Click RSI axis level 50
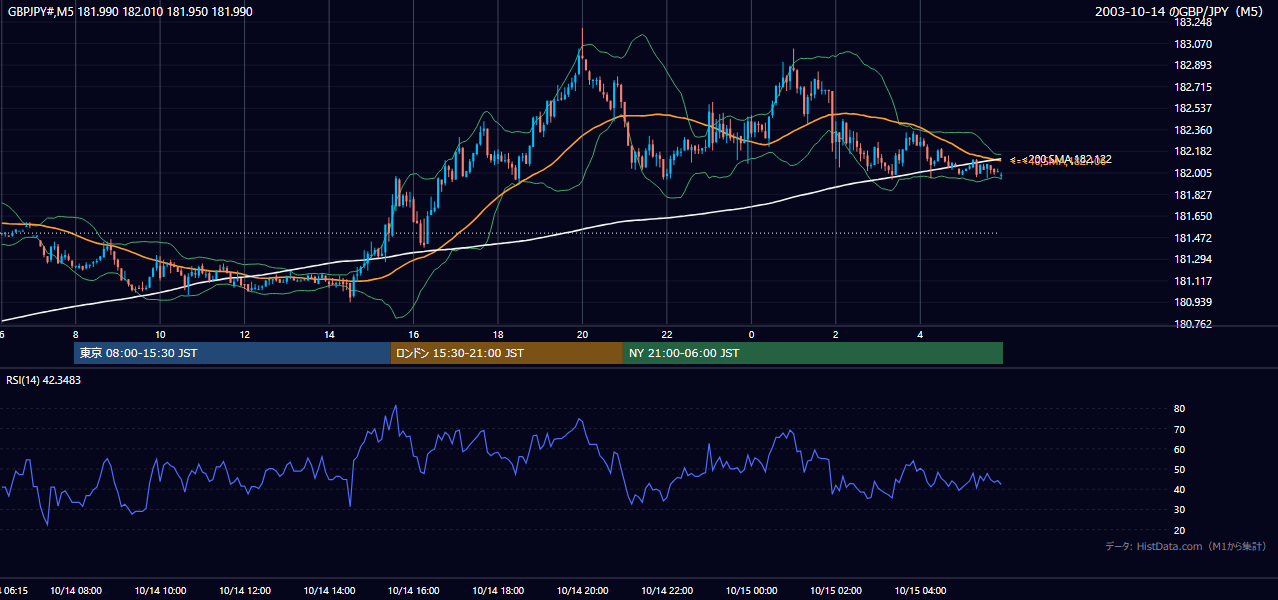The height and width of the screenshot is (600, 1278). (1180, 469)
